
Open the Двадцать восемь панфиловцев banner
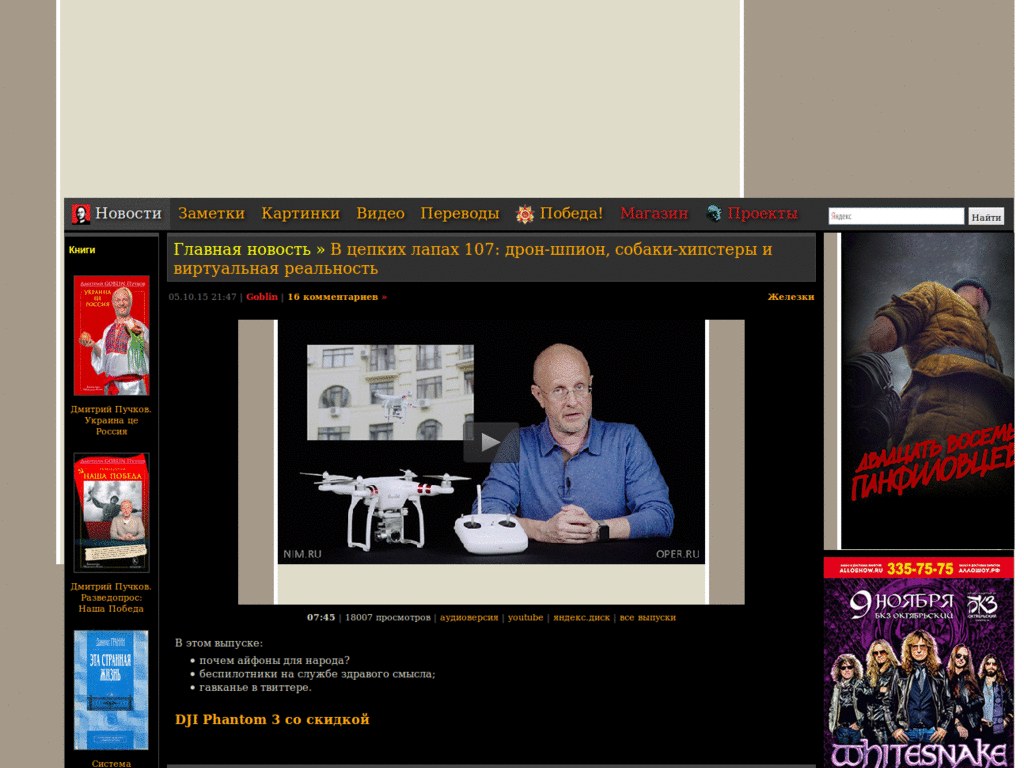pyautogui.click(x=927, y=391)
